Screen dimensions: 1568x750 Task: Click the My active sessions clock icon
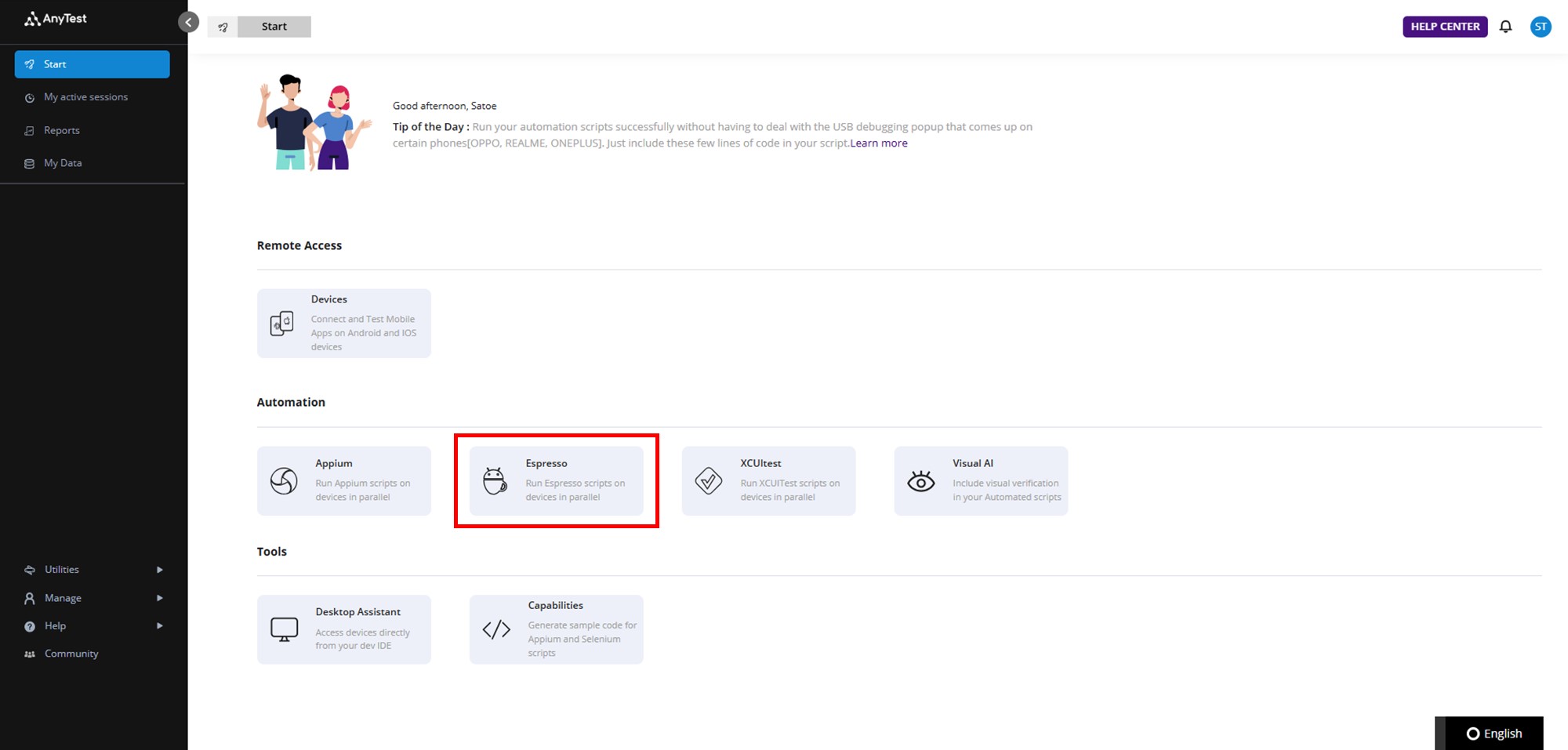point(30,98)
